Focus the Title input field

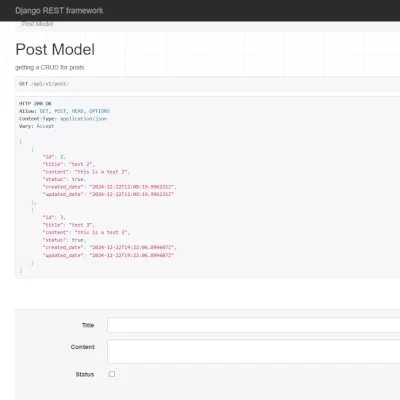[254, 325]
